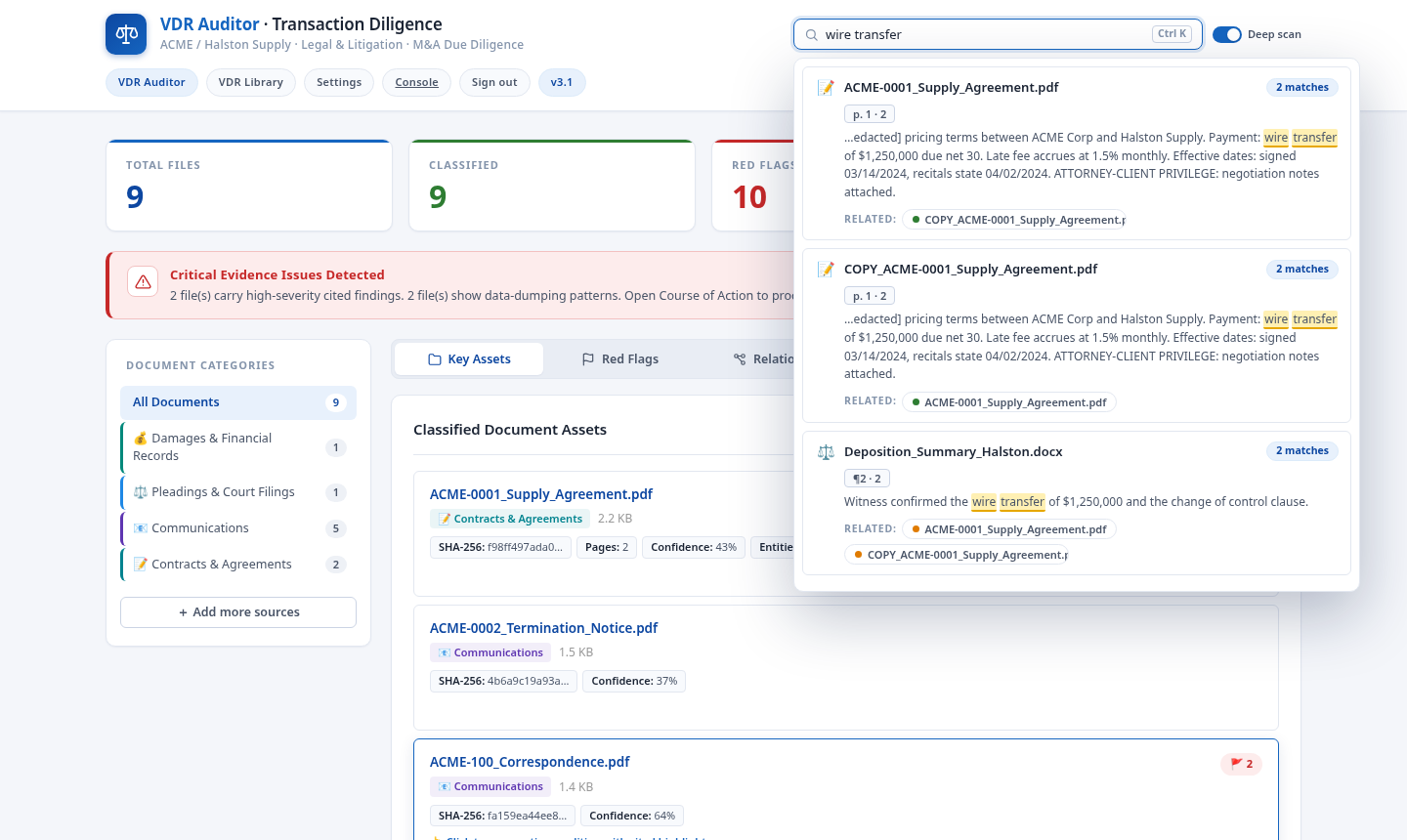Click the memo icon beside COPY_ACME-0001_Supply_Agreement.pdf search result
Screen dimensions: 1407x840
click(826, 270)
